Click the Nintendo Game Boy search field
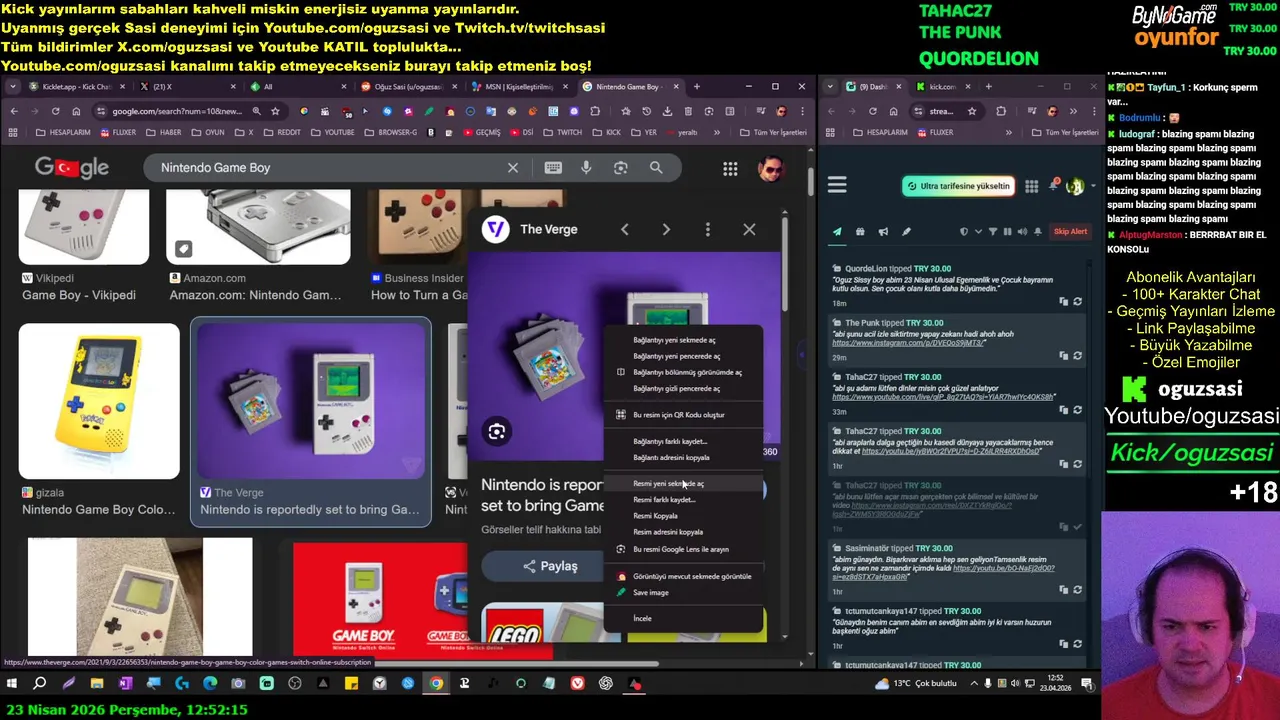Image resolution: width=1280 pixels, height=720 pixels. click(x=330, y=168)
